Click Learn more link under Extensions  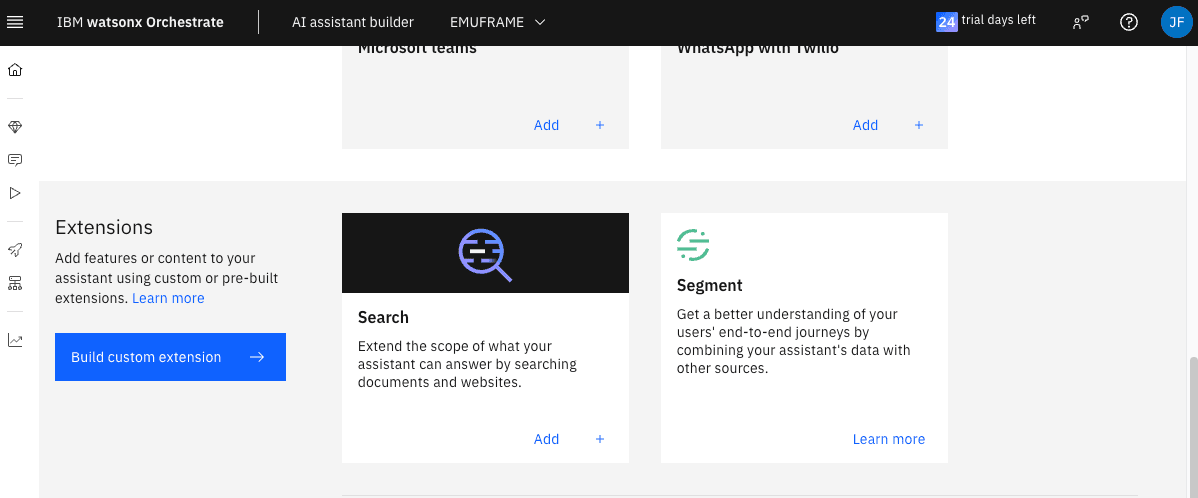pos(168,298)
